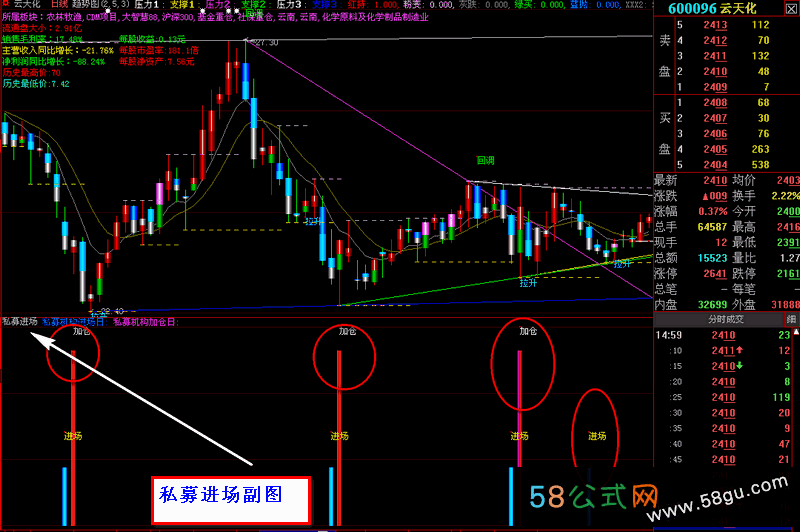
Task: Close the 600096 quote panel
Action: [x=791, y=9]
